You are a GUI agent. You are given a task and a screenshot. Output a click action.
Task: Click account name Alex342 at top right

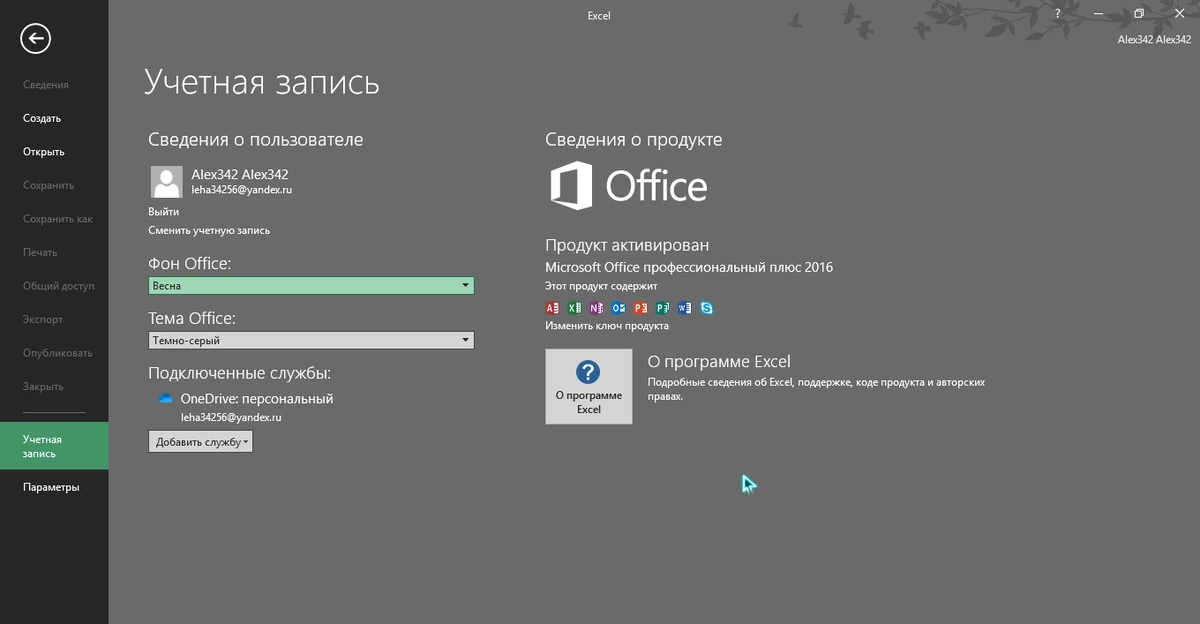(x=1154, y=40)
